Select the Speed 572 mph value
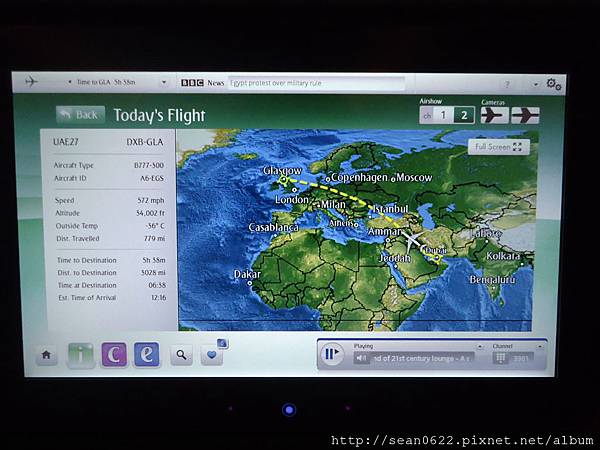The width and height of the screenshot is (600, 450). [x=151, y=200]
